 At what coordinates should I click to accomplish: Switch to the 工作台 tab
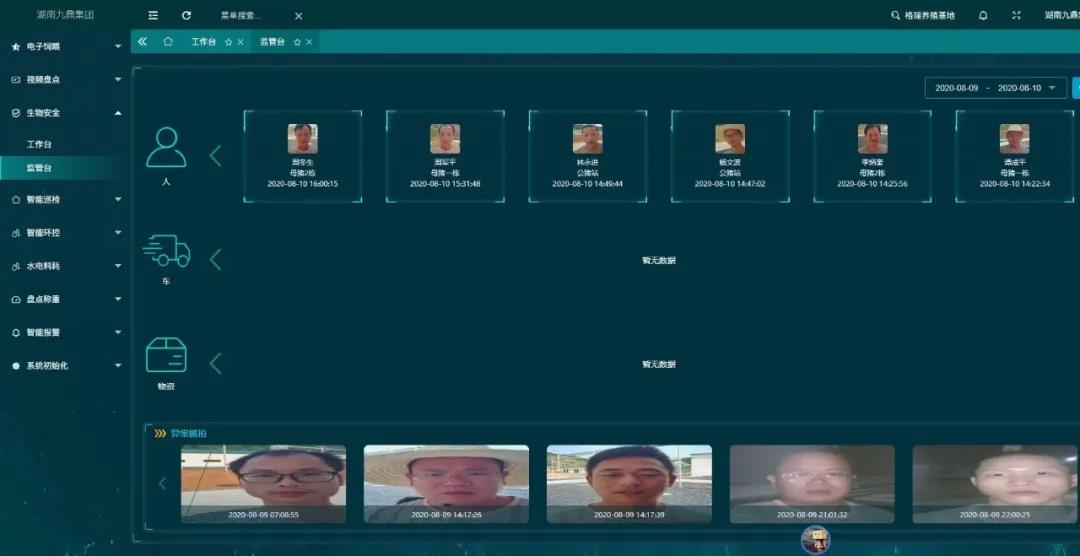click(203, 42)
